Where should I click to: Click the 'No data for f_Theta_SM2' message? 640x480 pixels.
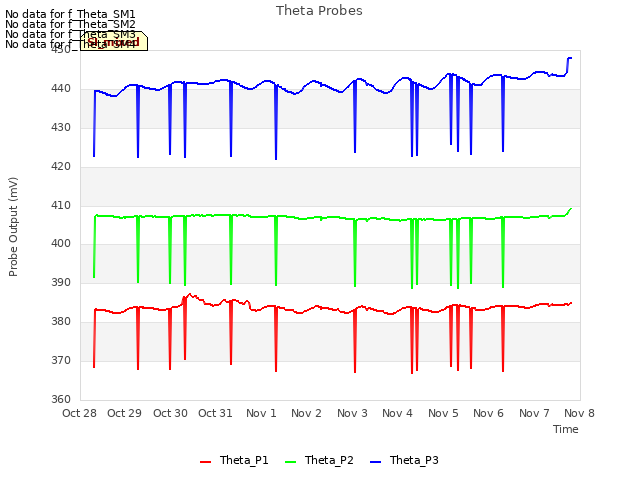(70, 24)
